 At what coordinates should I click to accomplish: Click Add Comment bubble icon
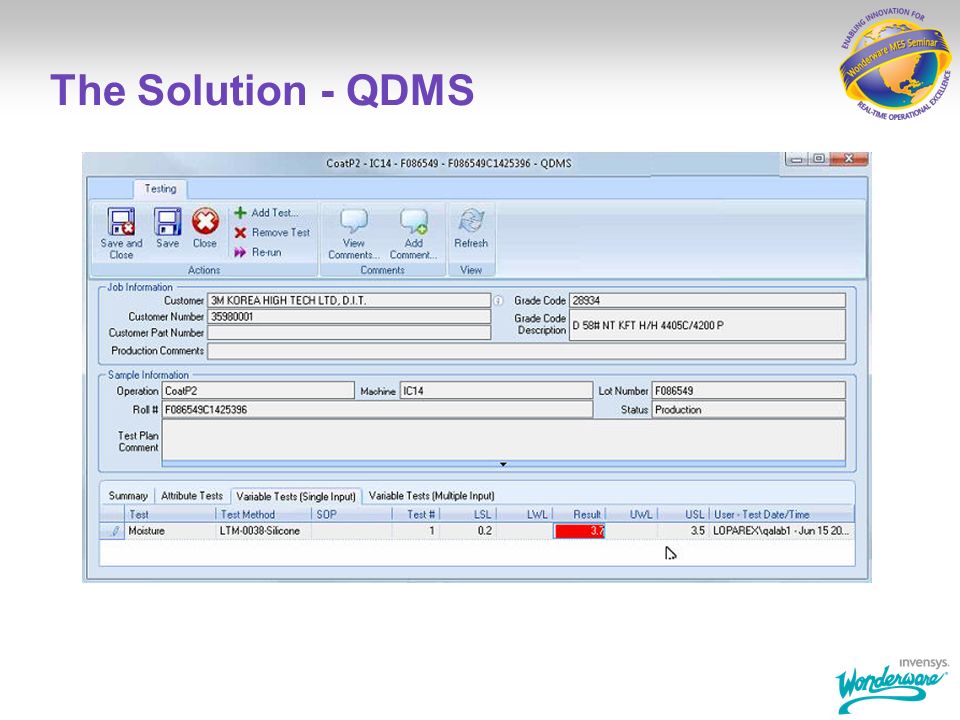pyautogui.click(x=413, y=221)
